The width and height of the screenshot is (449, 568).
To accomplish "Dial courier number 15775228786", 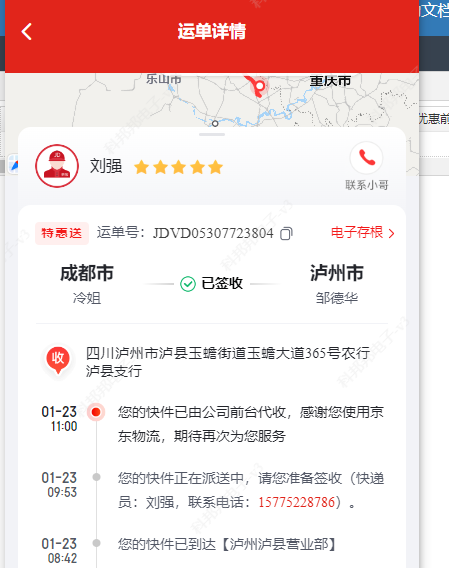I will (x=296, y=502).
